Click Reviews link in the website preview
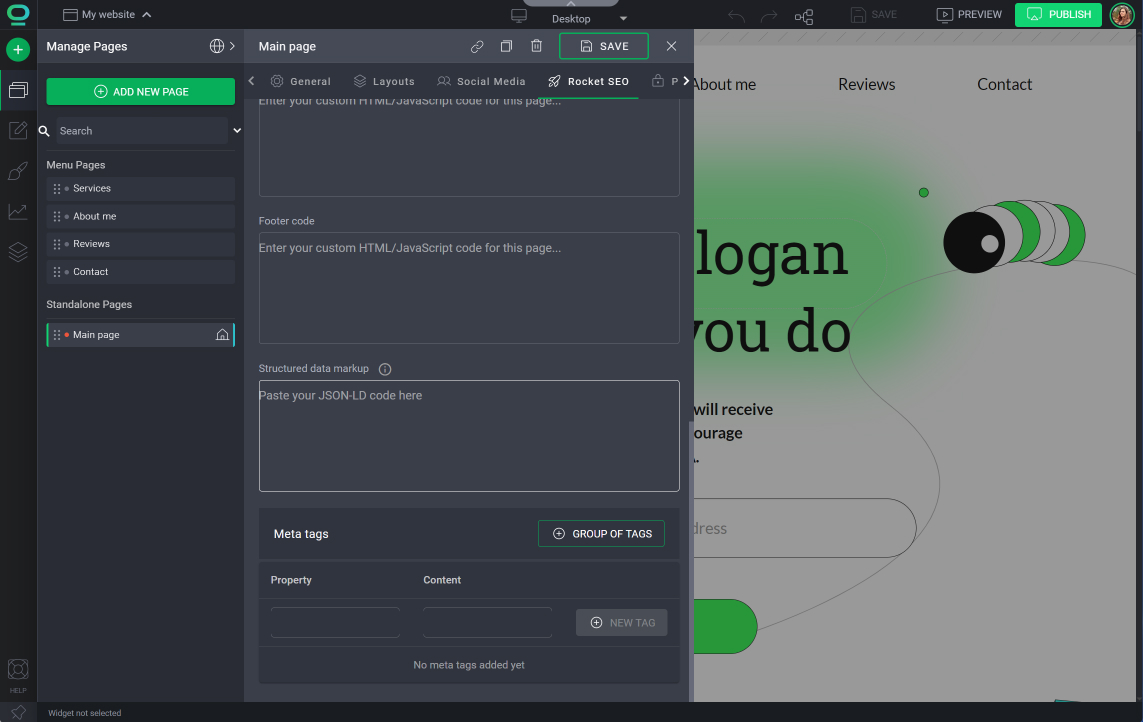 tap(867, 85)
